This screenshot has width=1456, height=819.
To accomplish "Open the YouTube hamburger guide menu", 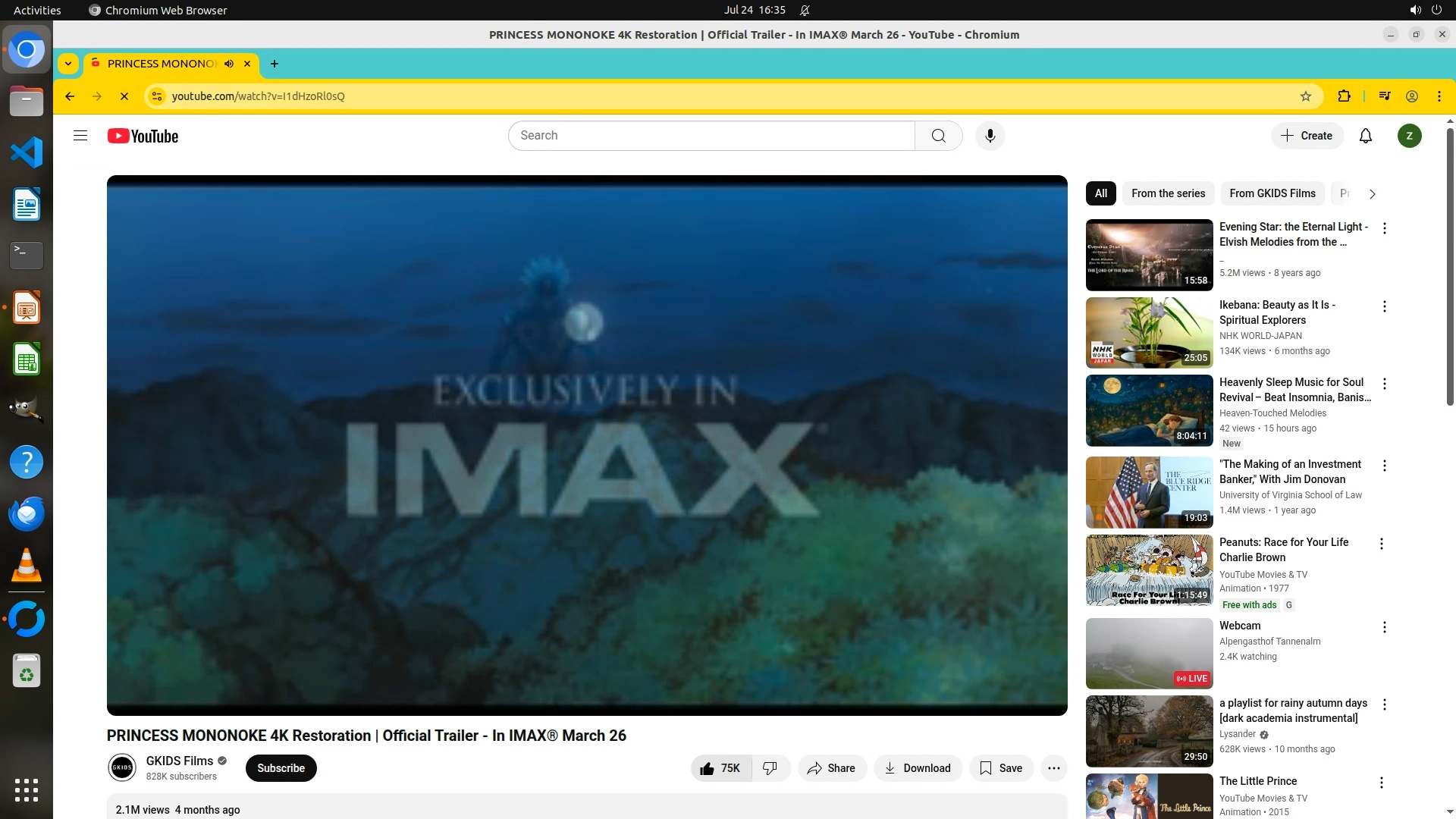I will point(80,136).
